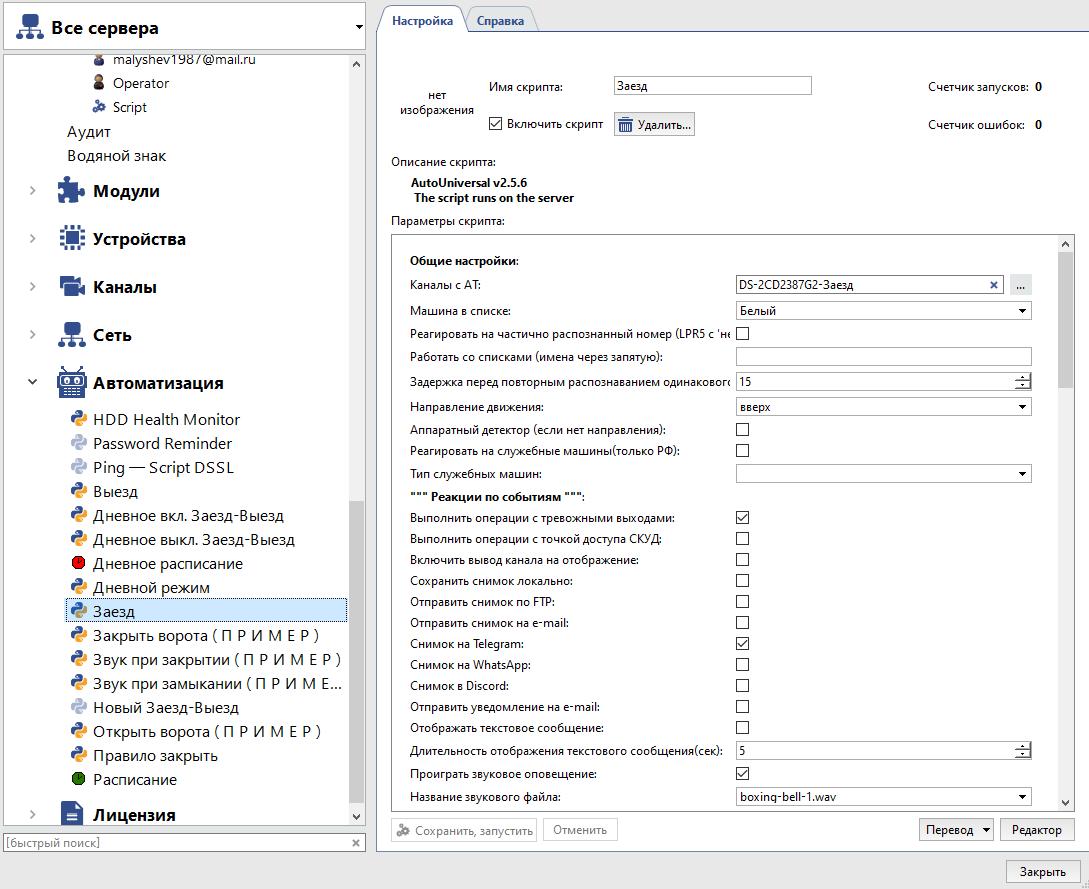Switch to the Справка tab

click(x=500, y=20)
